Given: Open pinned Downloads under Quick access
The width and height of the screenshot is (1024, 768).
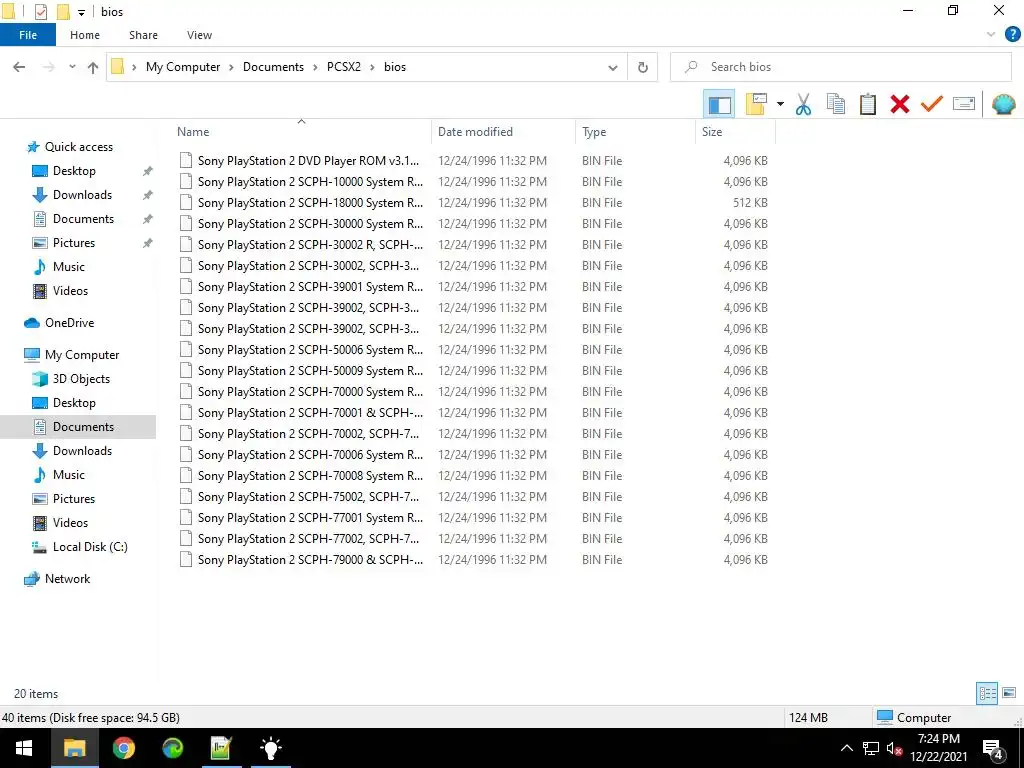Looking at the screenshot, I should click(82, 195).
